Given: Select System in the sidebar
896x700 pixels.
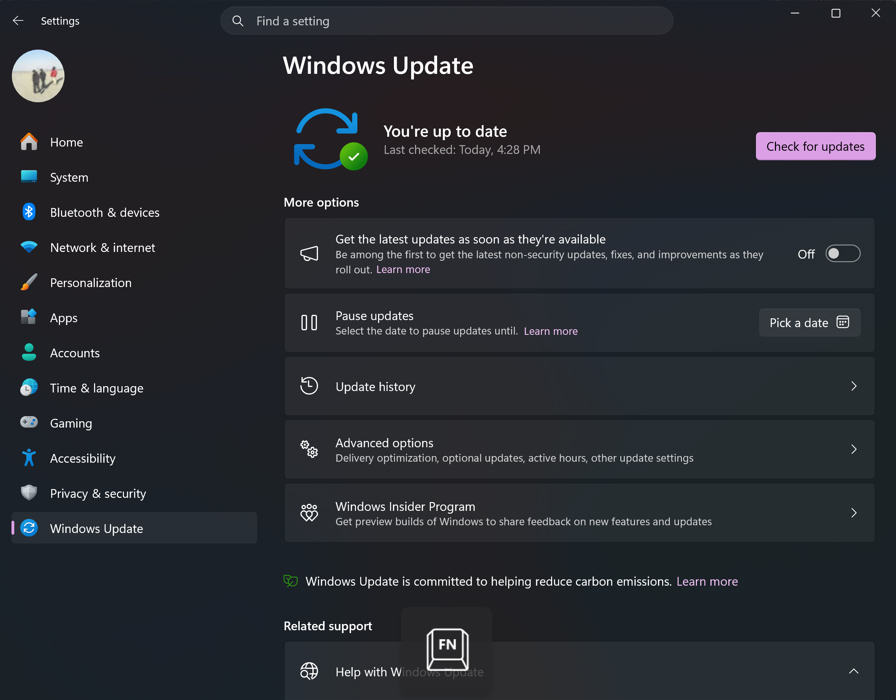Looking at the screenshot, I should tap(134, 177).
